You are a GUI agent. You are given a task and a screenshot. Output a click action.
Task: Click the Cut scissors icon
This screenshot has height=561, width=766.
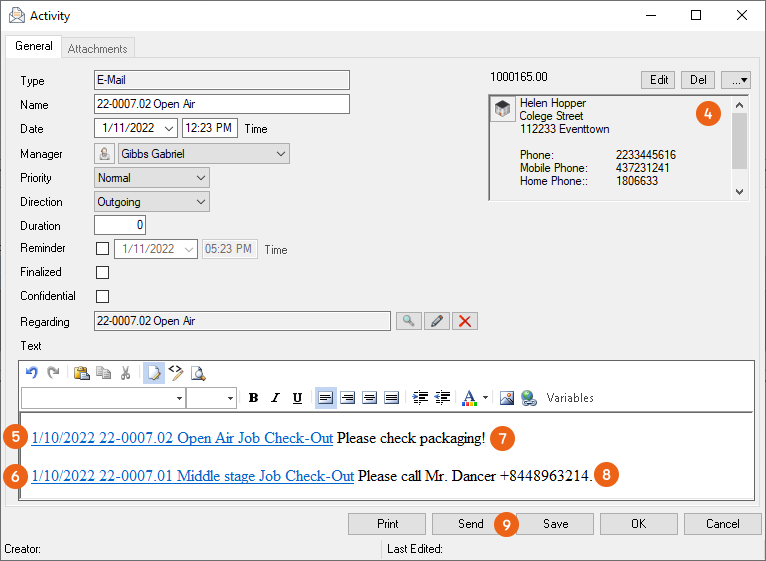point(125,373)
